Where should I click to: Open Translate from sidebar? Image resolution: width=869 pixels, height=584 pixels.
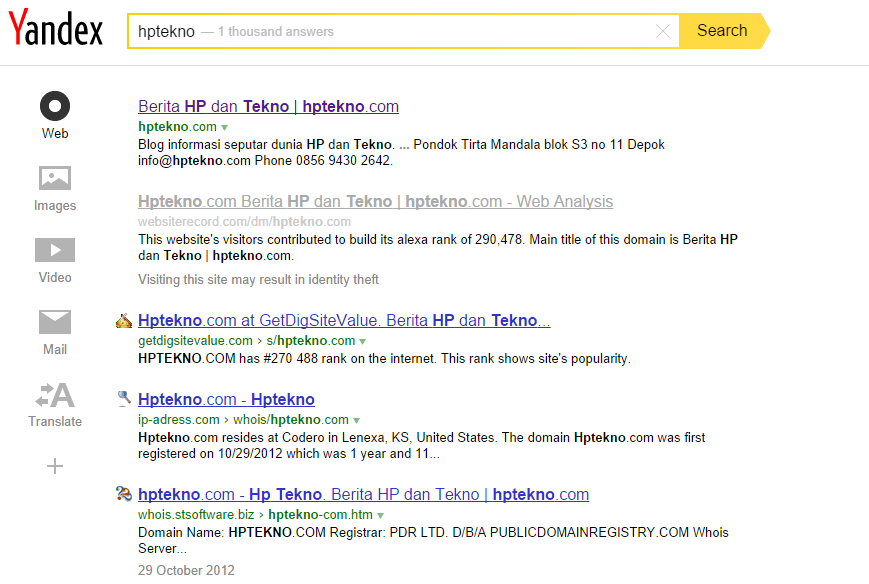[55, 395]
